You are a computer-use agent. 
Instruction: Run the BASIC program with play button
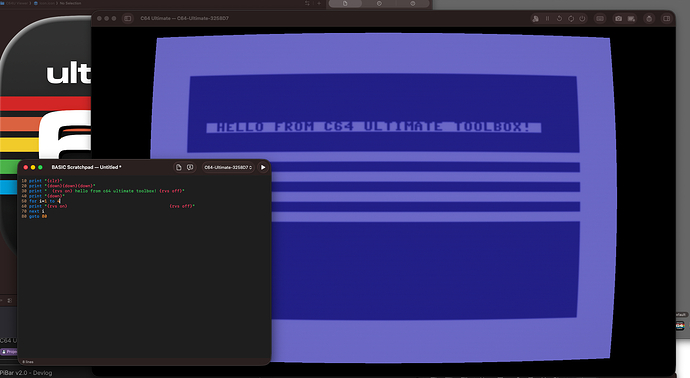pos(263,167)
